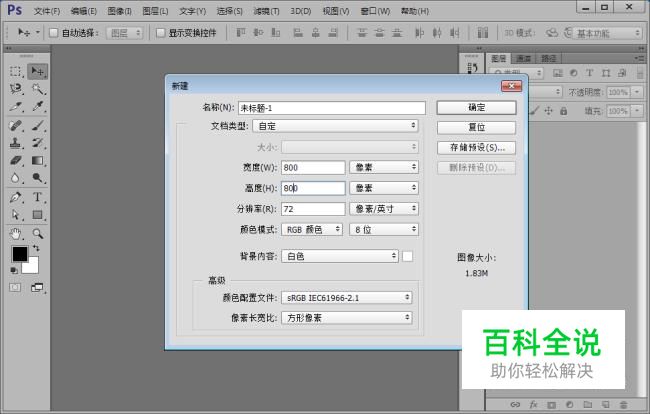The image size is (650, 414).
Task: Select the Lasso tool
Action: [x=15, y=89]
